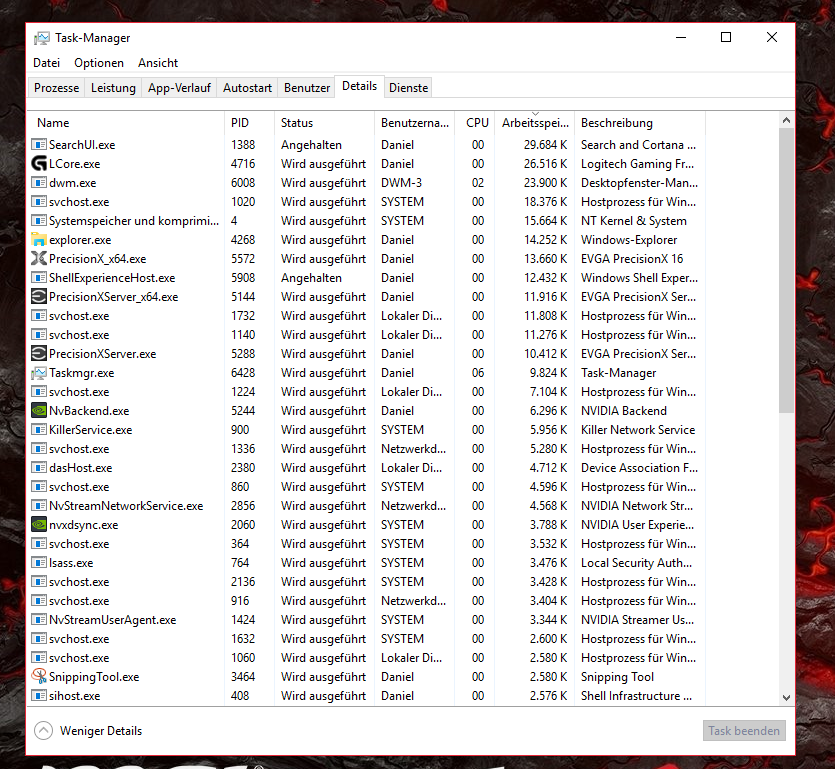Sort by Arbeitsspei... column header

535,122
